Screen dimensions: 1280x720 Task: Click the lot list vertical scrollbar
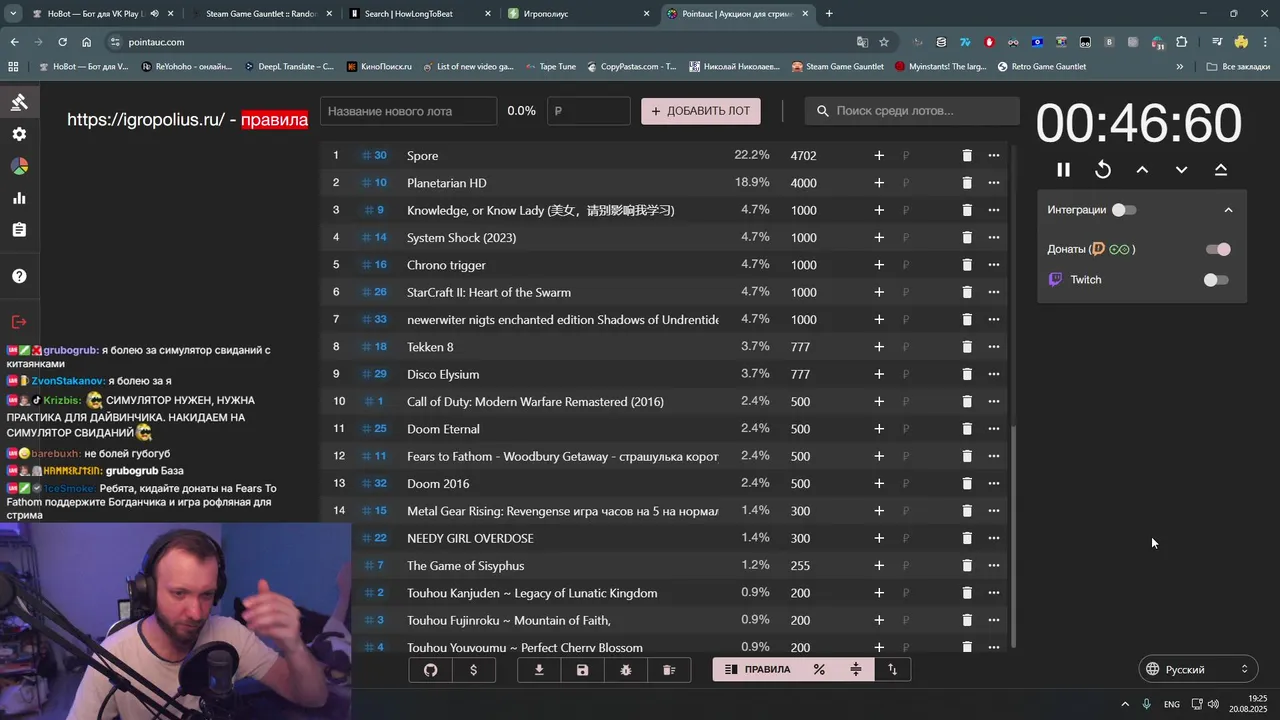(1014, 535)
